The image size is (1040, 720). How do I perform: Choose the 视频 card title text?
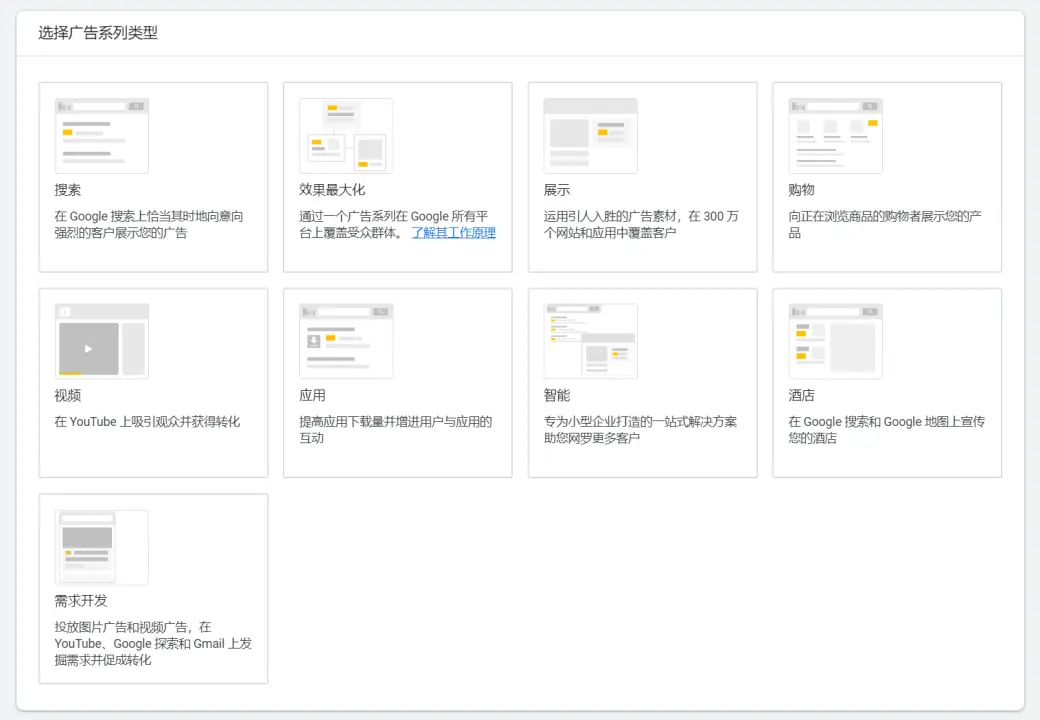(68, 396)
